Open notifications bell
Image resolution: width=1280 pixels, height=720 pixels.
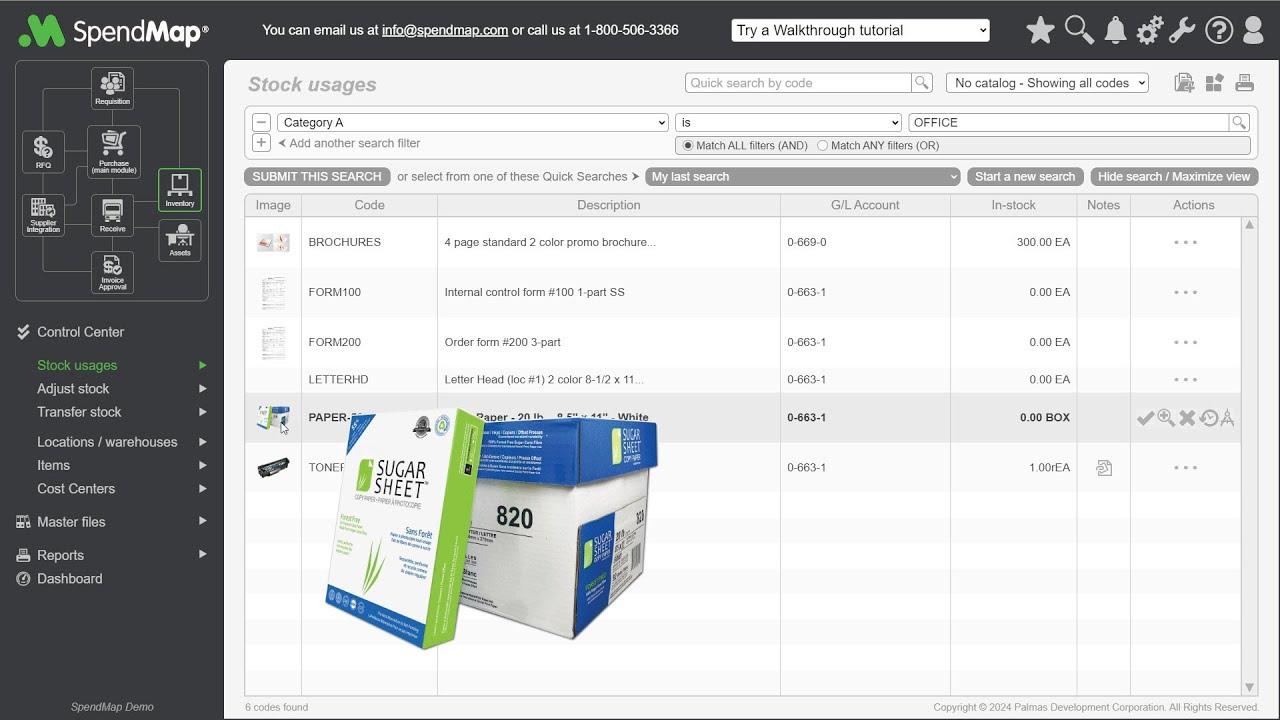(1115, 30)
